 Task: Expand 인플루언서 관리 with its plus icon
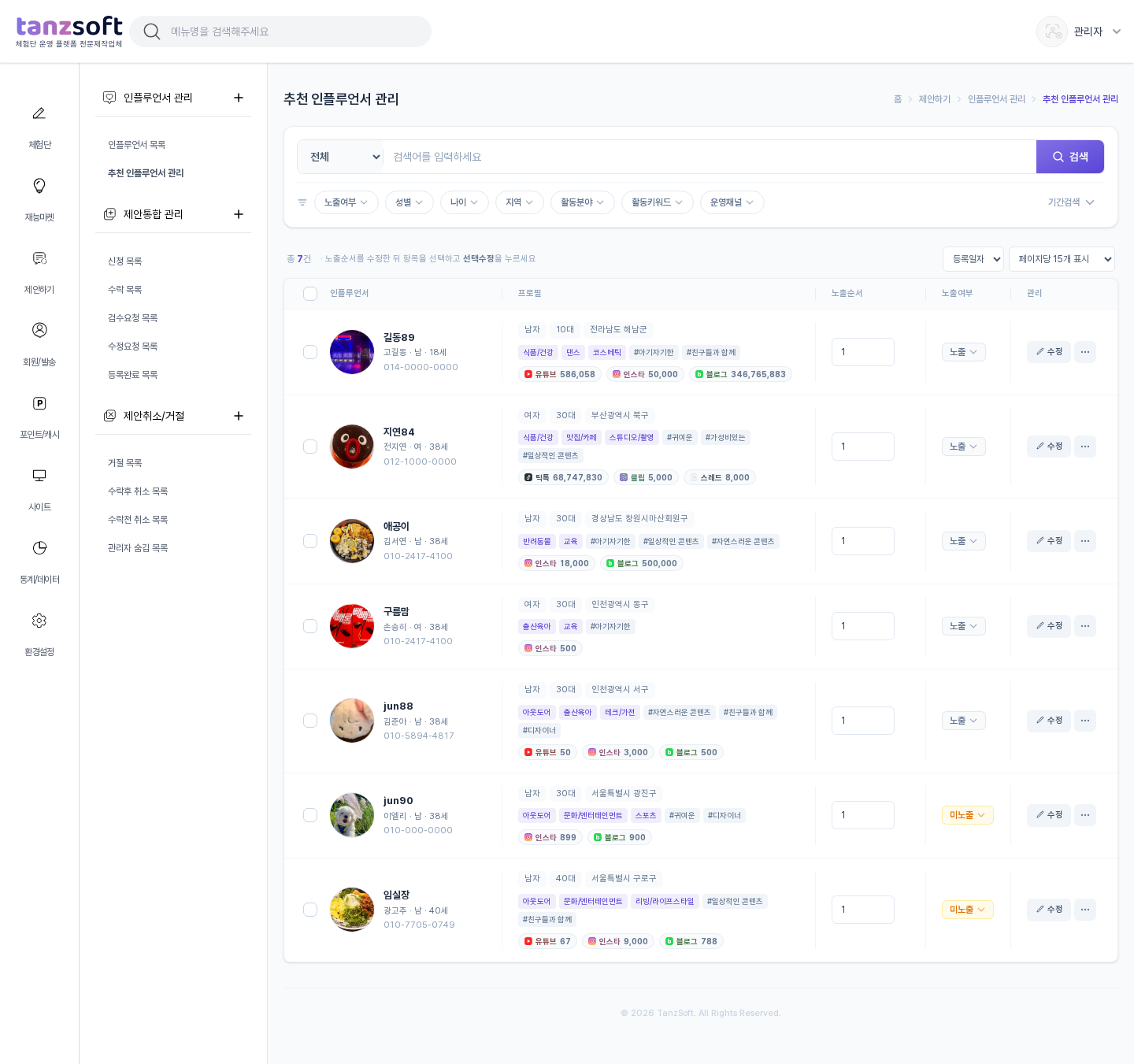(x=239, y=98)
